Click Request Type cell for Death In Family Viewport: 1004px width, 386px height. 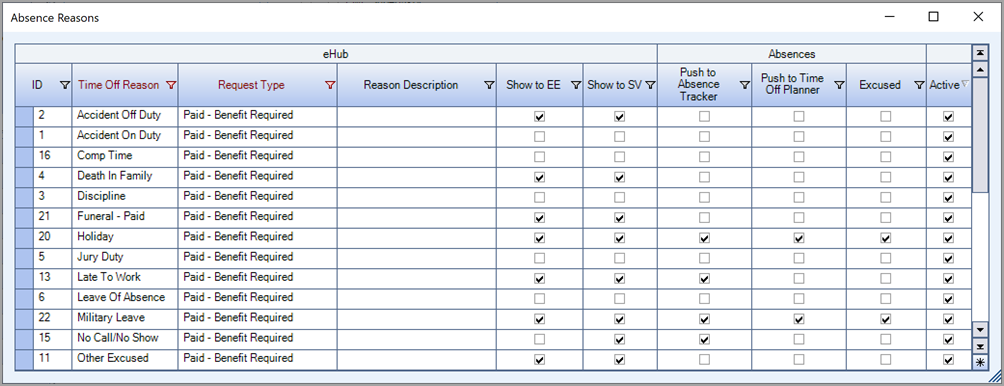(257, 176)
